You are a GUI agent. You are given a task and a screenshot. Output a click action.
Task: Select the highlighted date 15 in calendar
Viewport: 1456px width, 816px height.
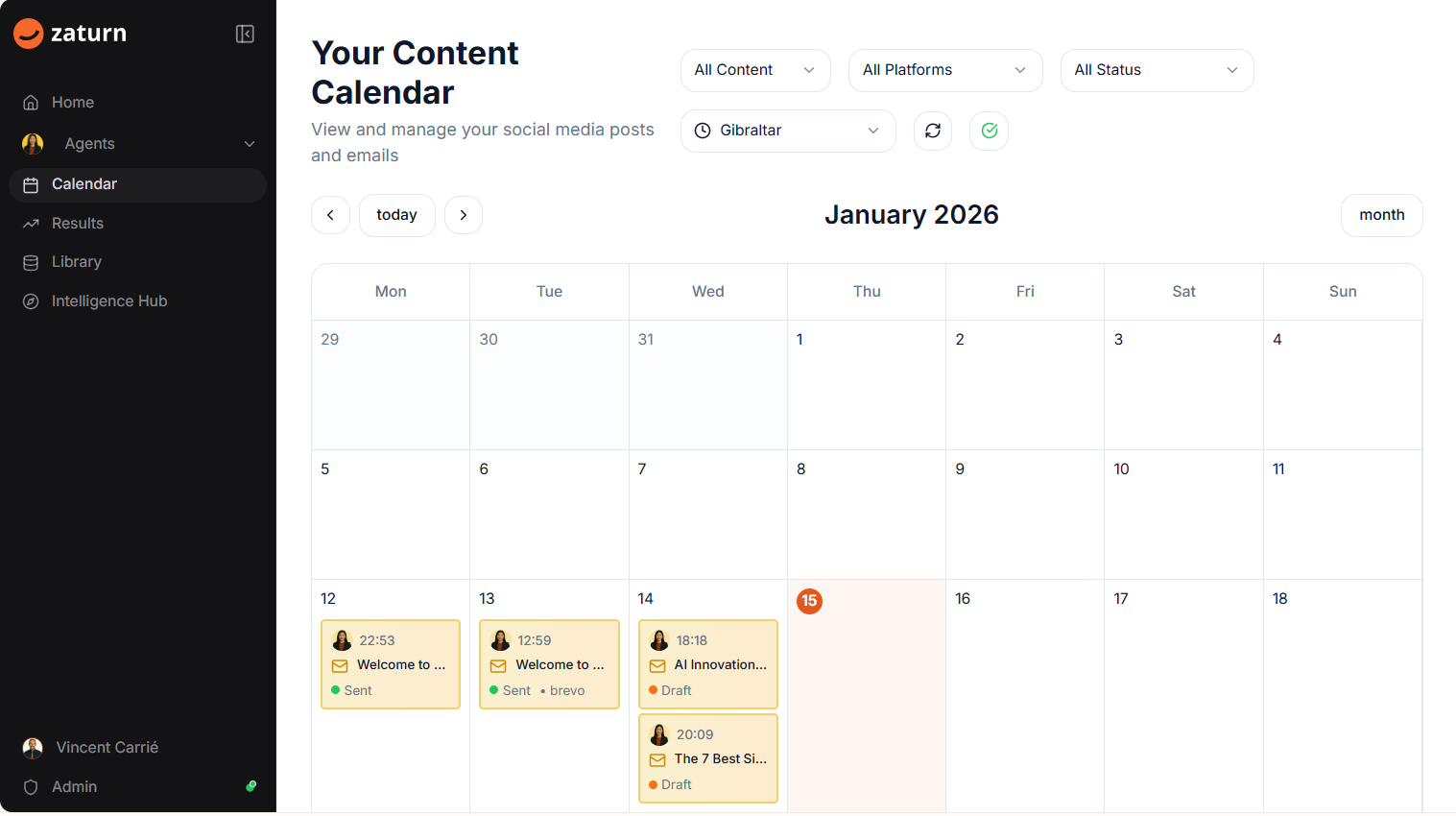(x=809, y=601)
